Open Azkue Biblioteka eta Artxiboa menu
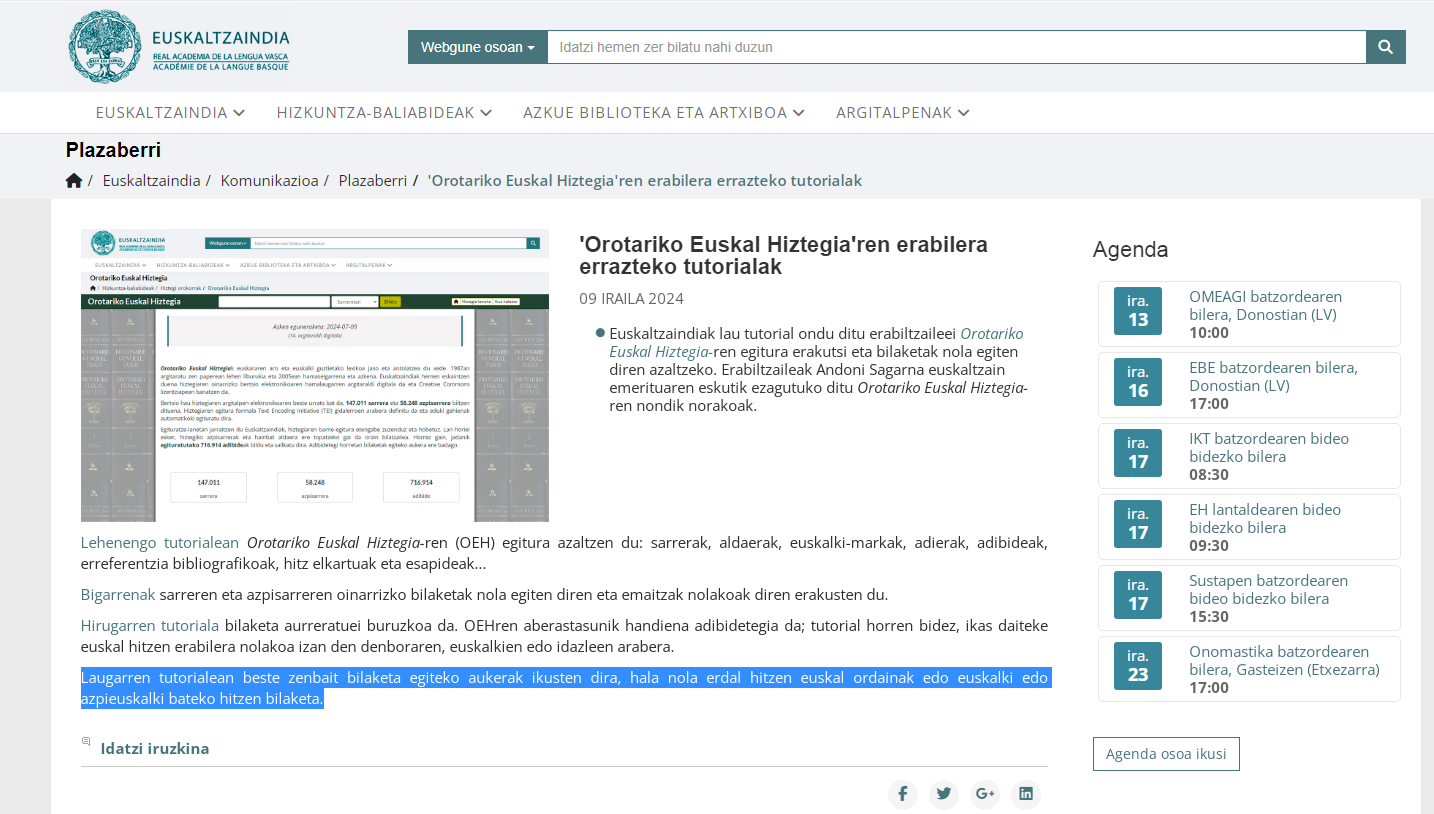Screen dimensions: 1434x814 coord(663,113)
